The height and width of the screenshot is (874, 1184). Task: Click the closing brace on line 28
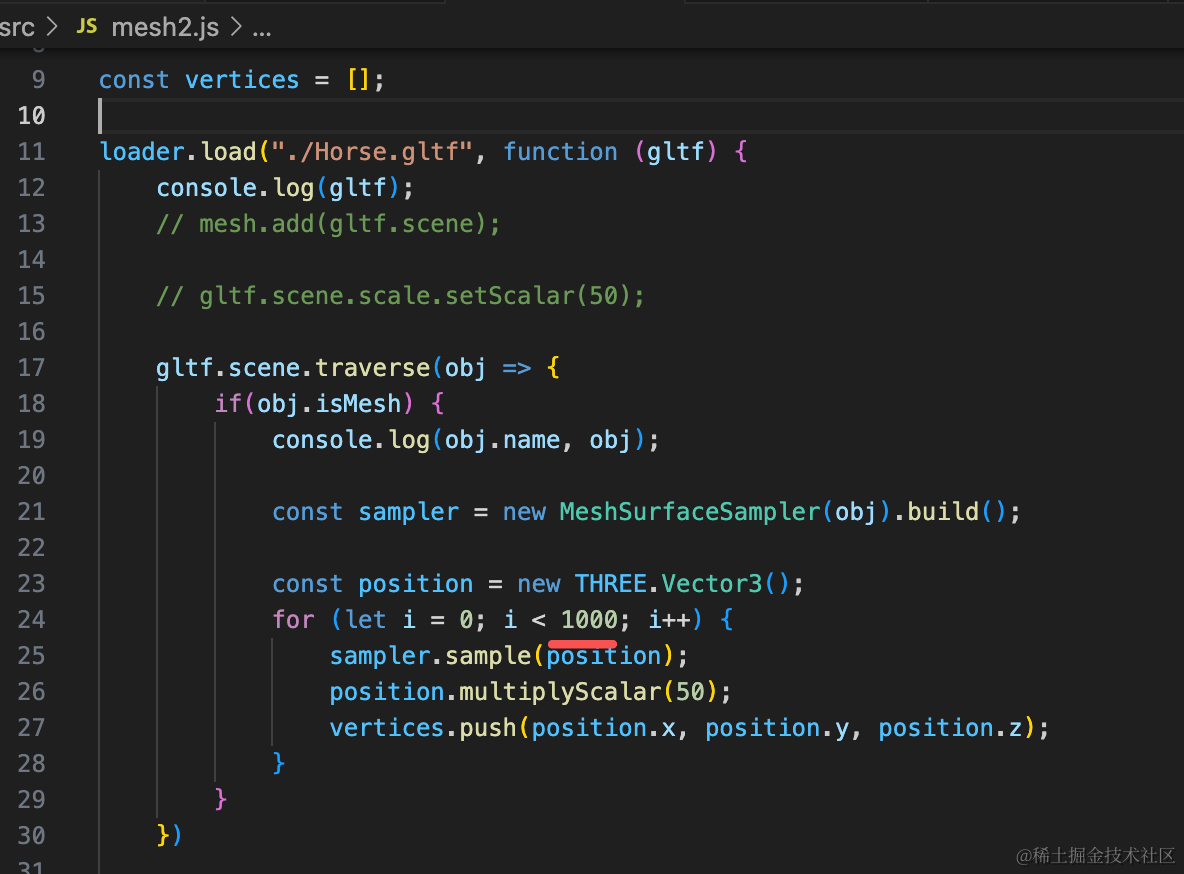click(x=279, y=763)
